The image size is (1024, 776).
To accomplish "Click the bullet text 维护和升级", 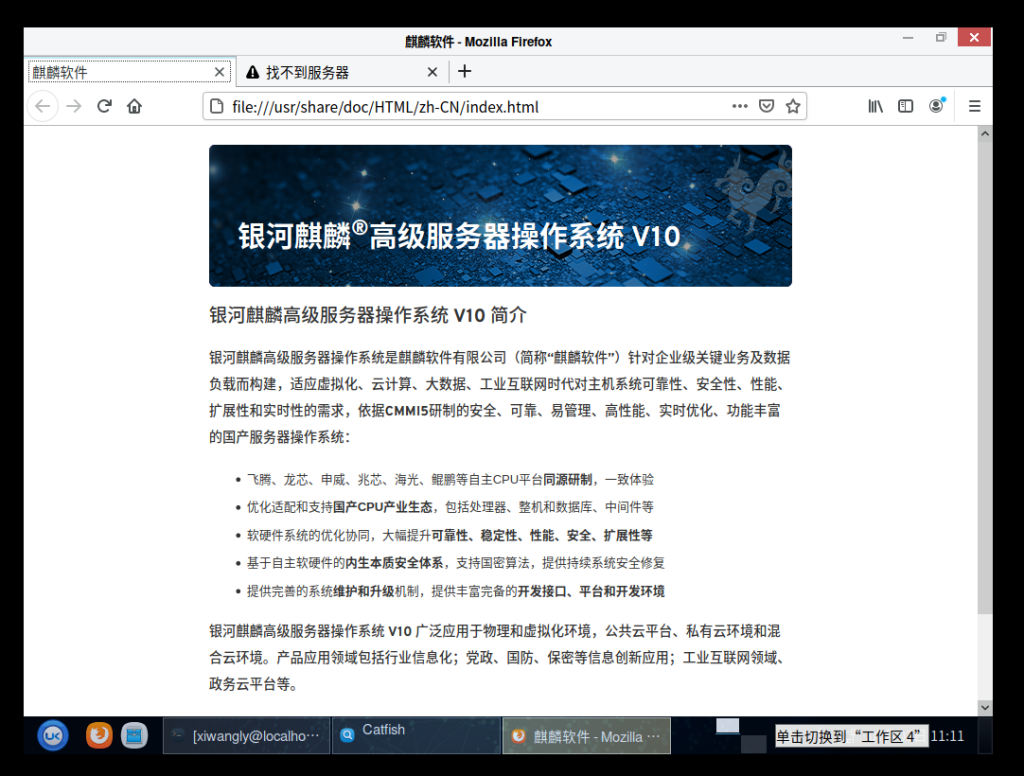I will point(364,591).
